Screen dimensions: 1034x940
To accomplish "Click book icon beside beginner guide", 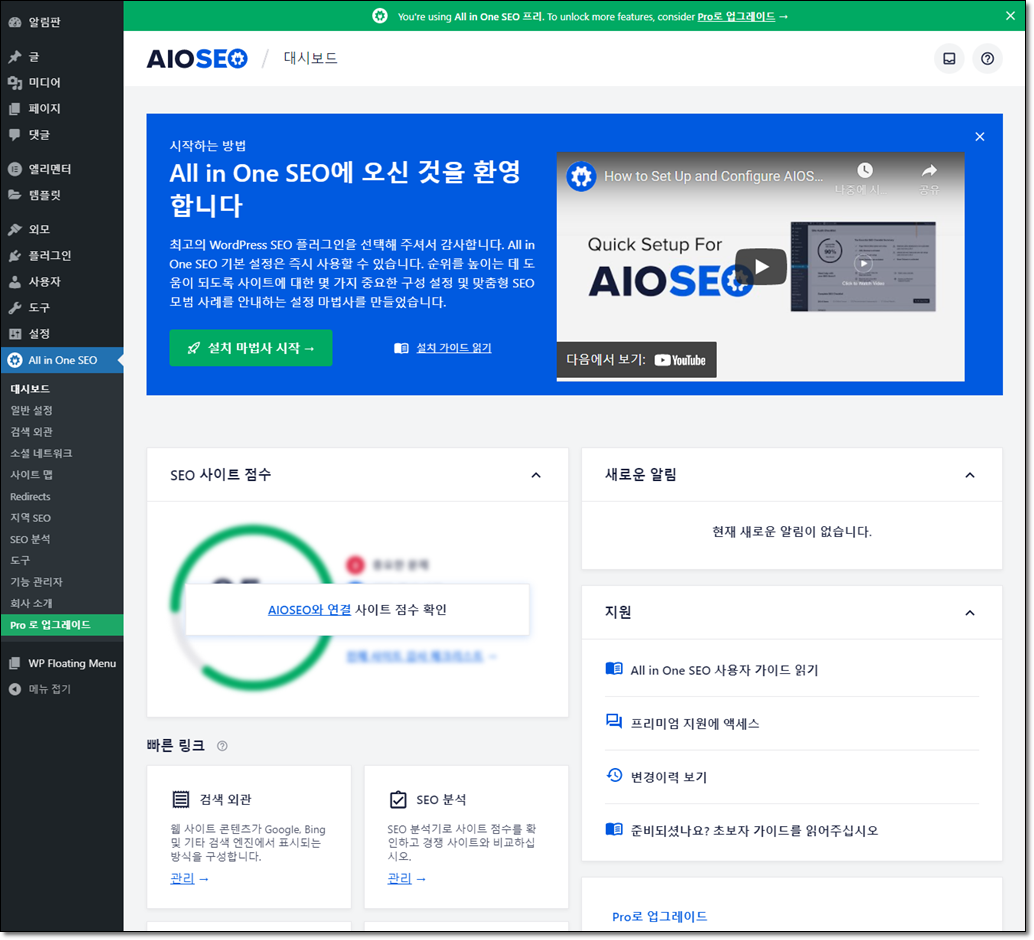I will [x=614, y=829].
